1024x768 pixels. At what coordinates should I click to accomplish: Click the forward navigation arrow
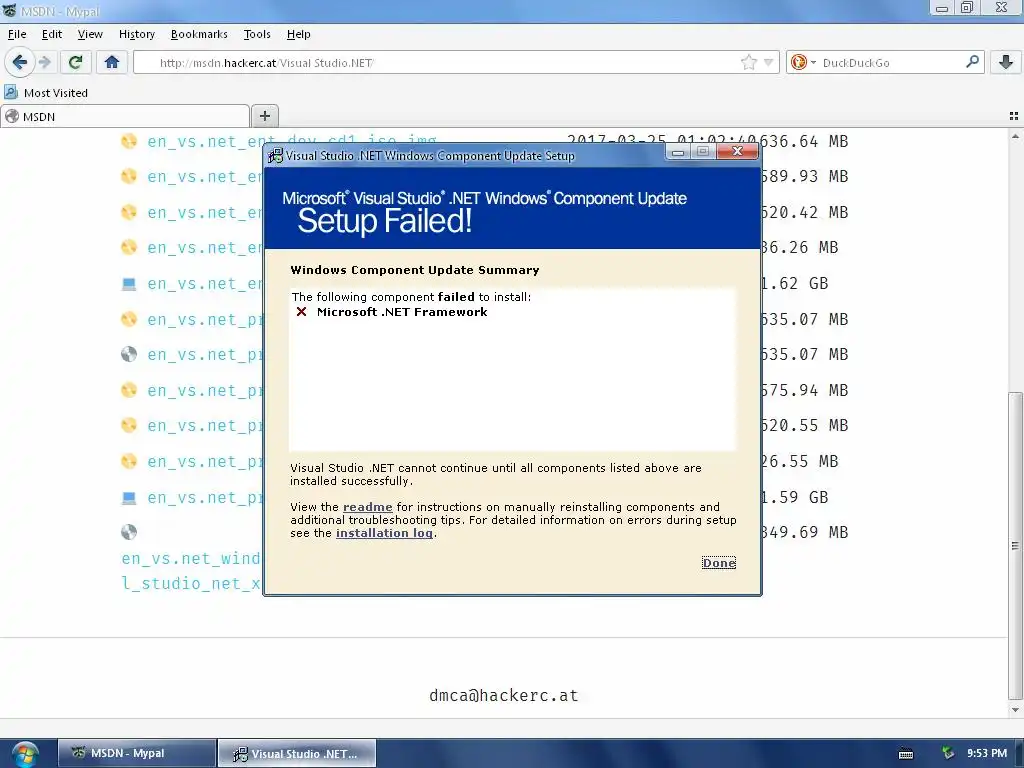coord(44,62)
